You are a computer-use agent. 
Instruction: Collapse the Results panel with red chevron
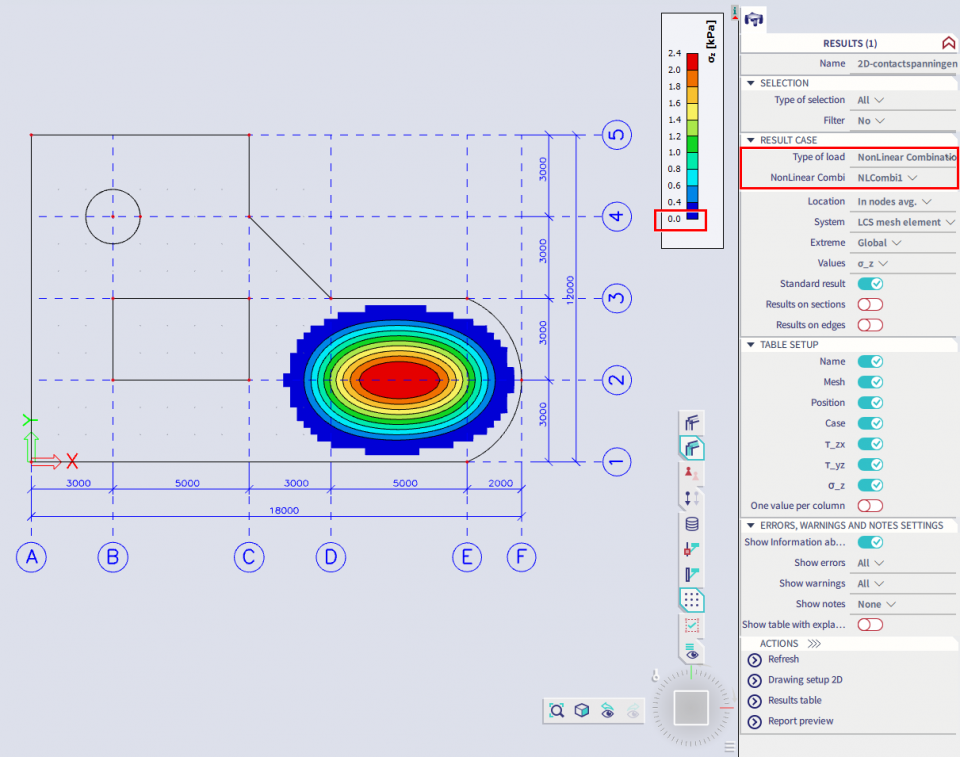click(x=948, y=43)
